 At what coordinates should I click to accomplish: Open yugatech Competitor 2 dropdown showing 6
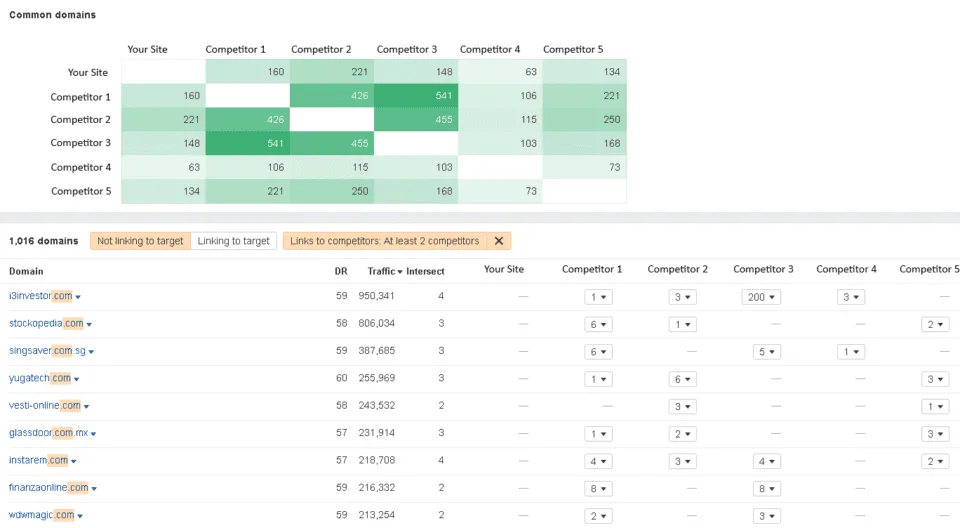point(682,379)
